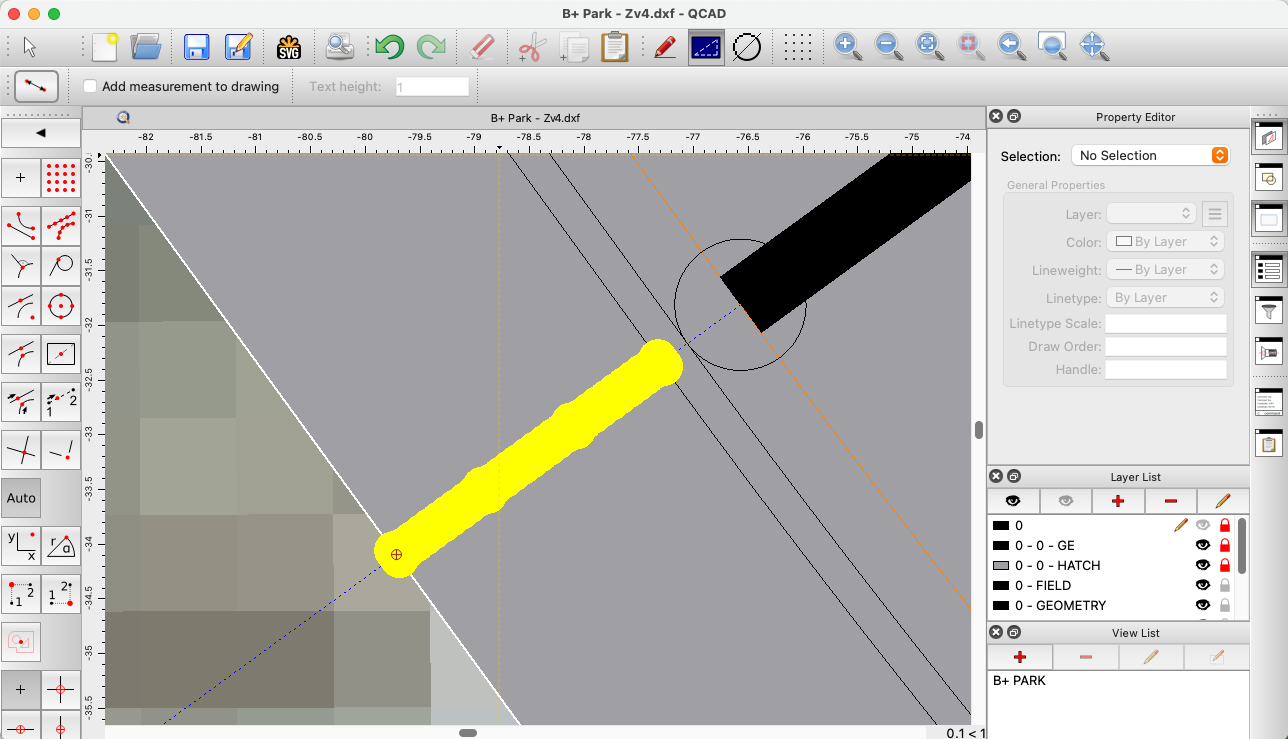Open a file with the folder icon
1288x739 pixels.
coord(146,47)
